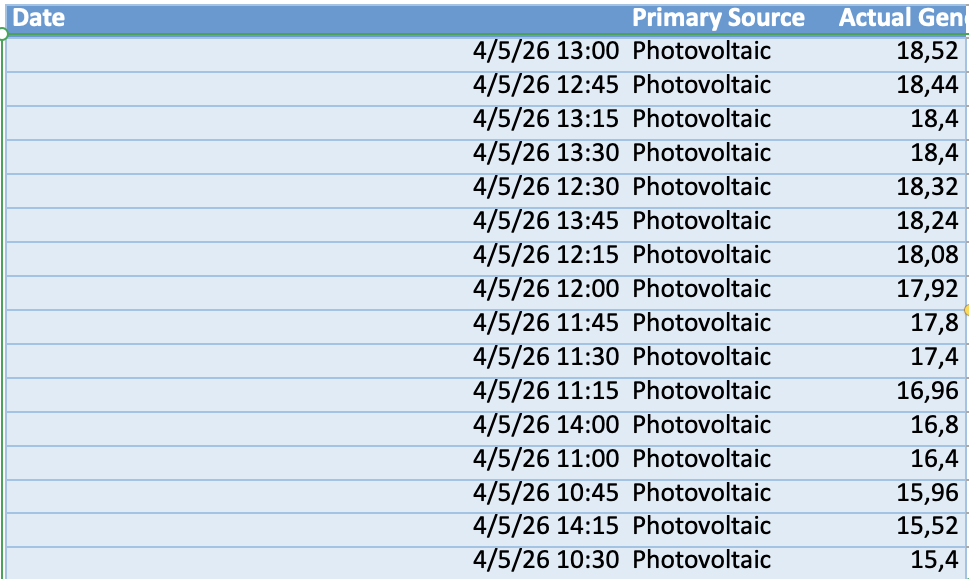Click the date cell 4/5/26 14:00
The image size is (969, 579).
(546, 425)
